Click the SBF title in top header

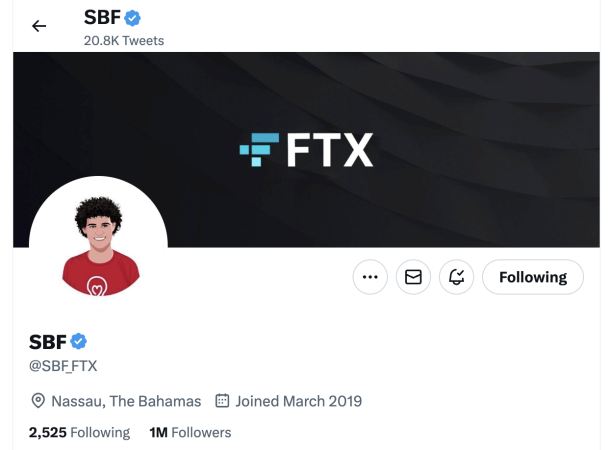(102, 18)
